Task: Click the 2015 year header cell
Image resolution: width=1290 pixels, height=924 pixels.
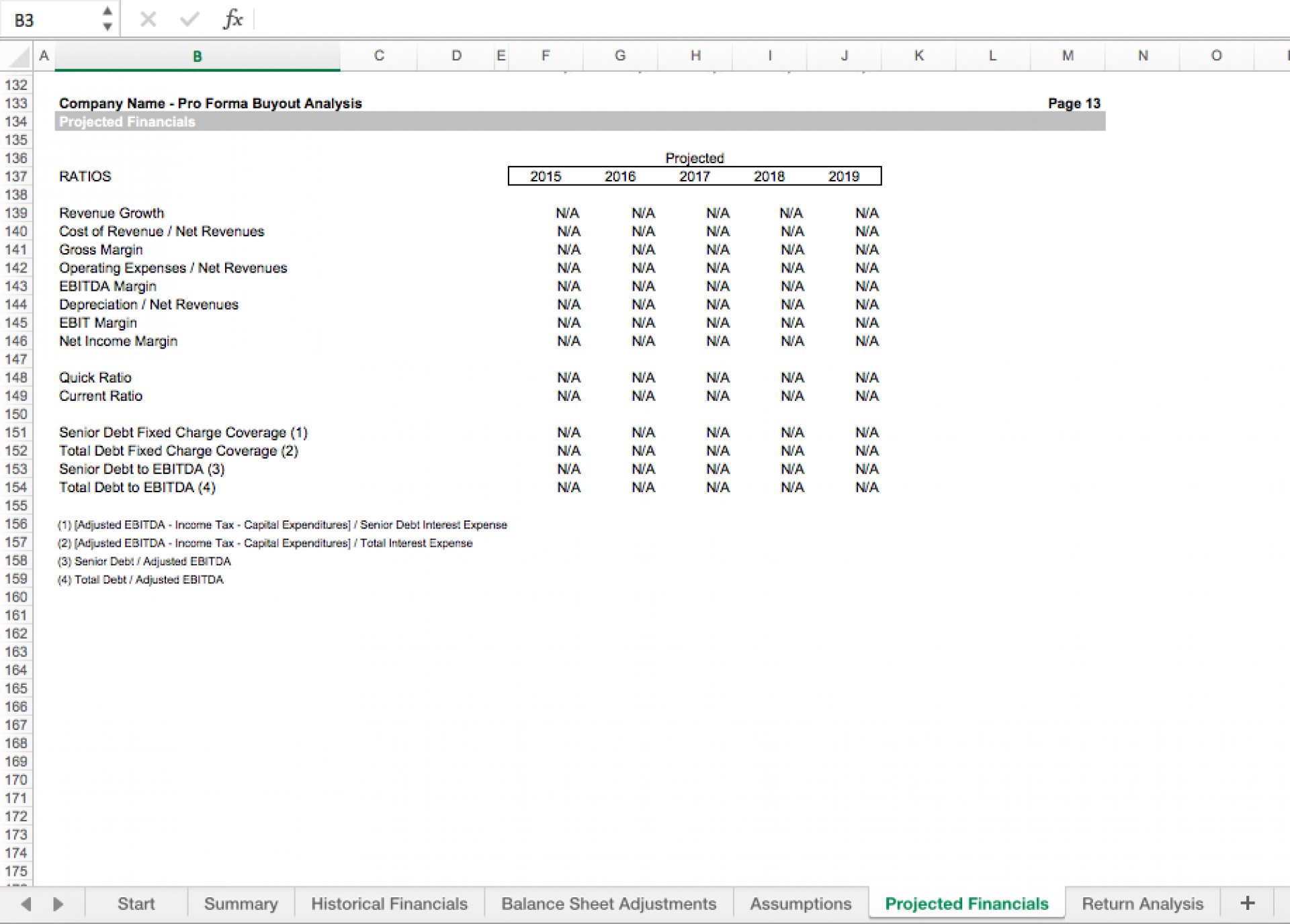Action: tap(546, 177)
